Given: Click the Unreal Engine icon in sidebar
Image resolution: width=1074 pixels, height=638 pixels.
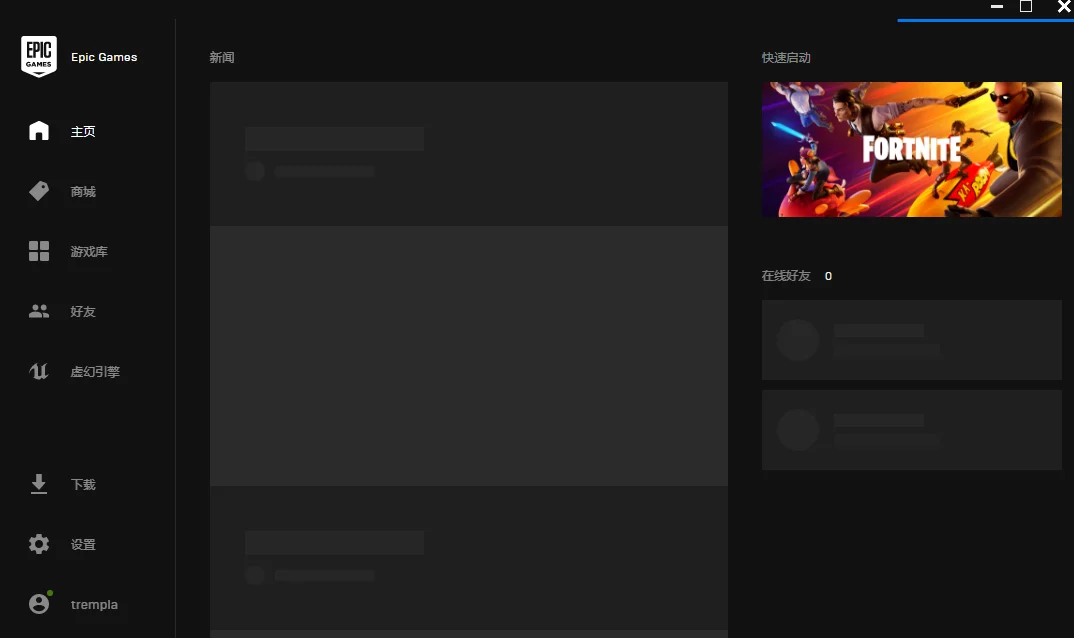Looking at the screenshot, I should point(39,371).
